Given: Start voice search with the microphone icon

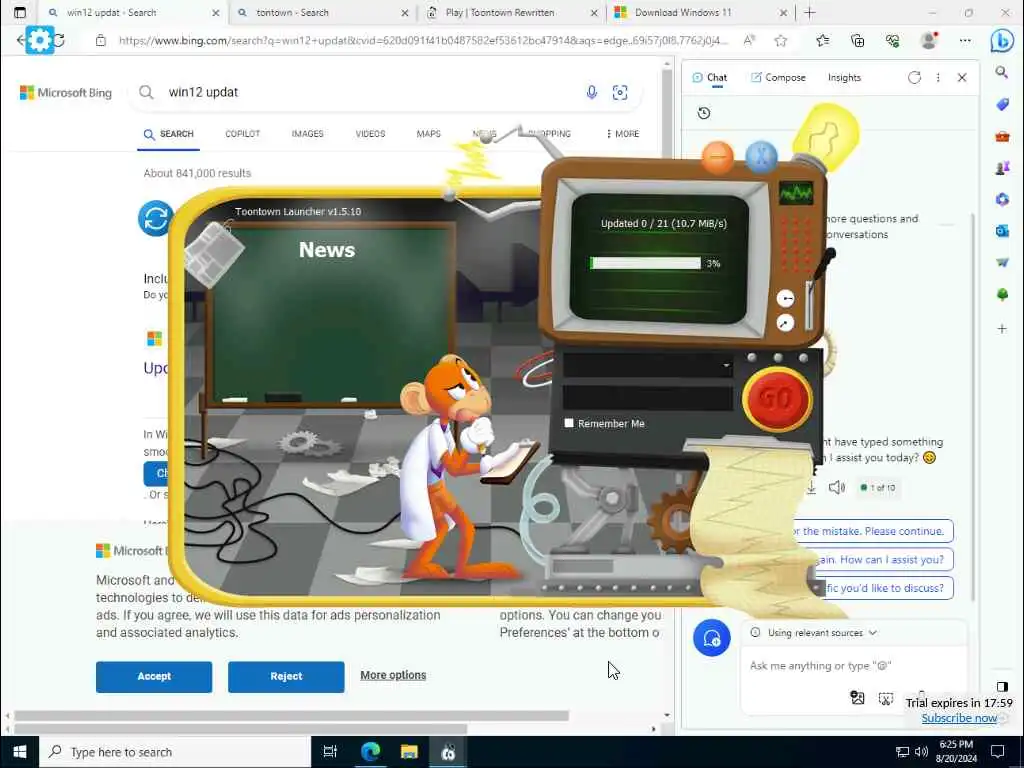Looking at the screenshot, I should point(591,92).
